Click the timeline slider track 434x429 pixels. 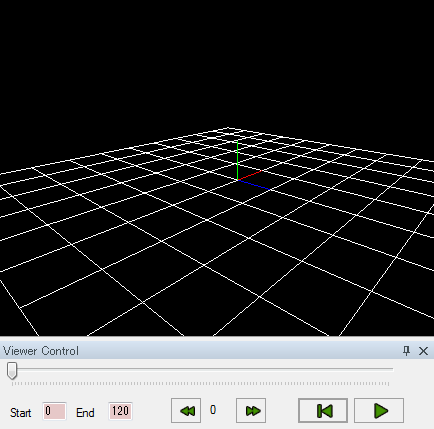tap(203, 369)
